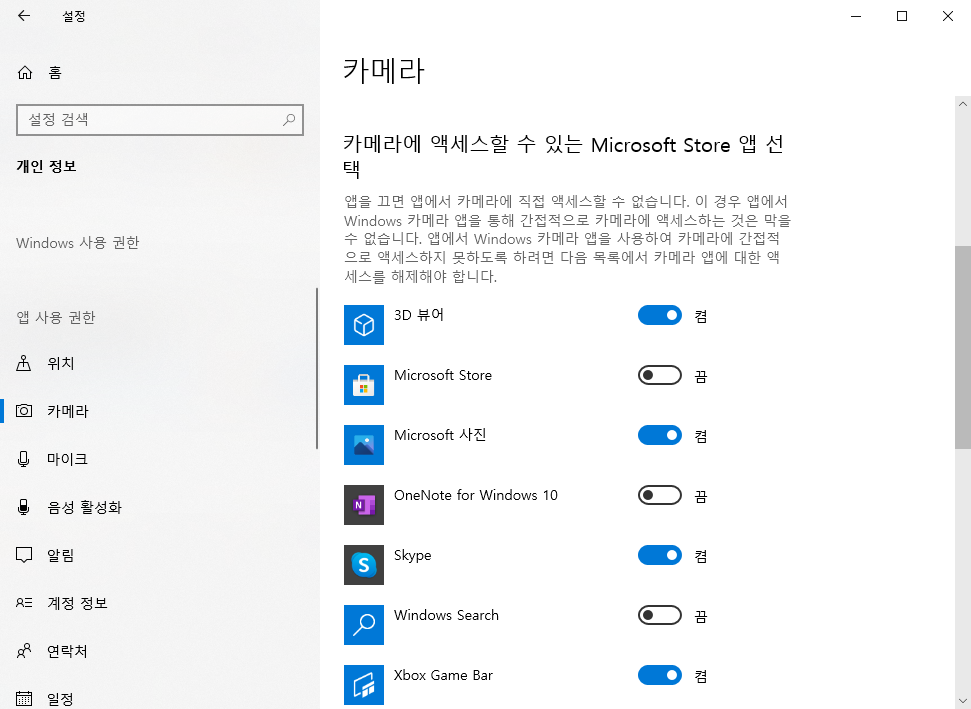Click the Windows Search app icon
971x709 pixels.
(x=364, y=625)
